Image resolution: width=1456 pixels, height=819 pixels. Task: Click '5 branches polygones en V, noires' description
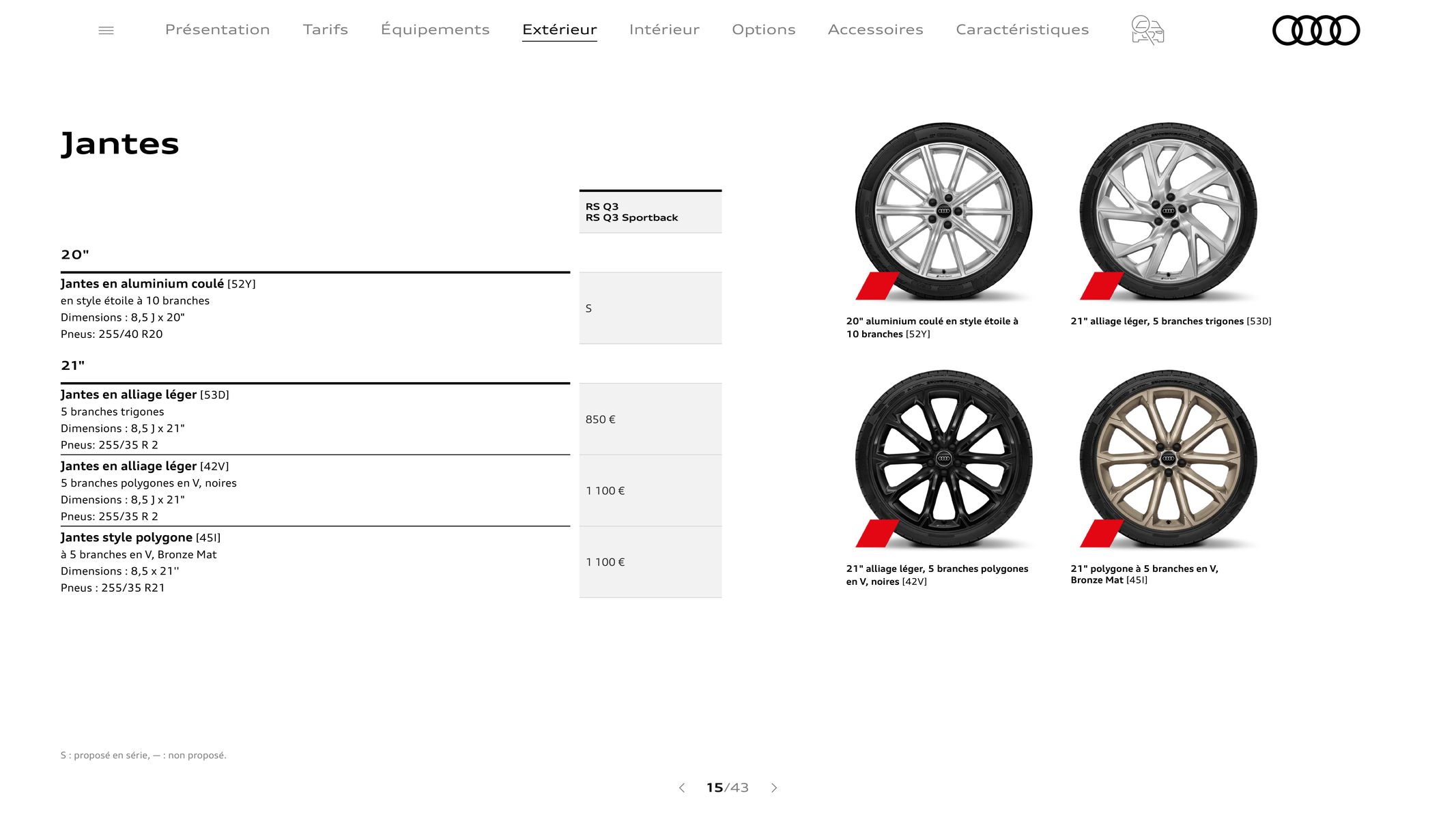148,483
